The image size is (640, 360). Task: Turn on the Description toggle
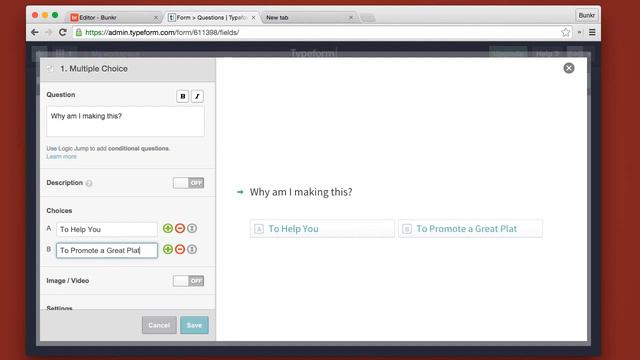tap(188, 183)
